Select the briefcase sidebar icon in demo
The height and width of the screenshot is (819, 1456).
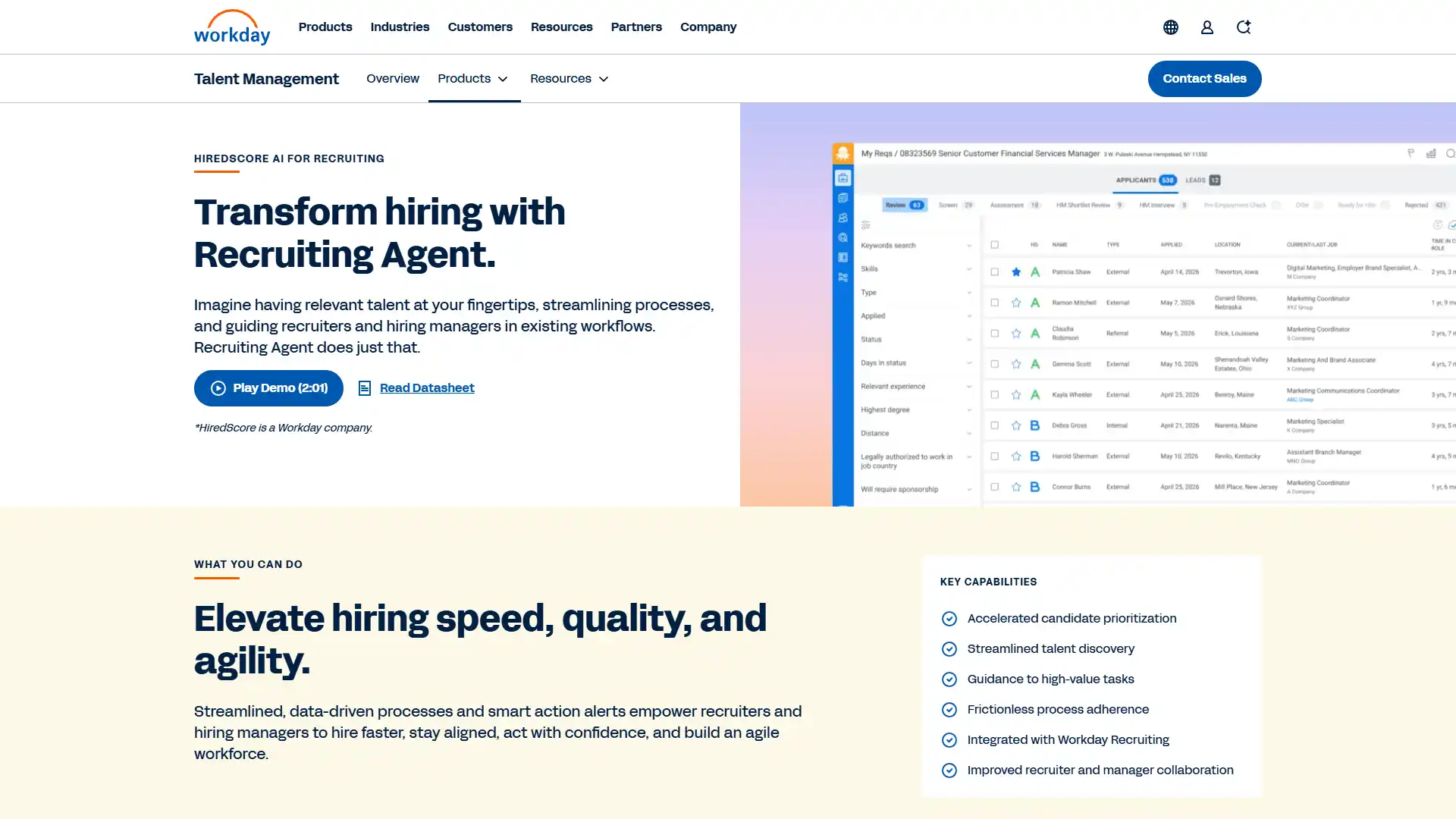[843, 178]
